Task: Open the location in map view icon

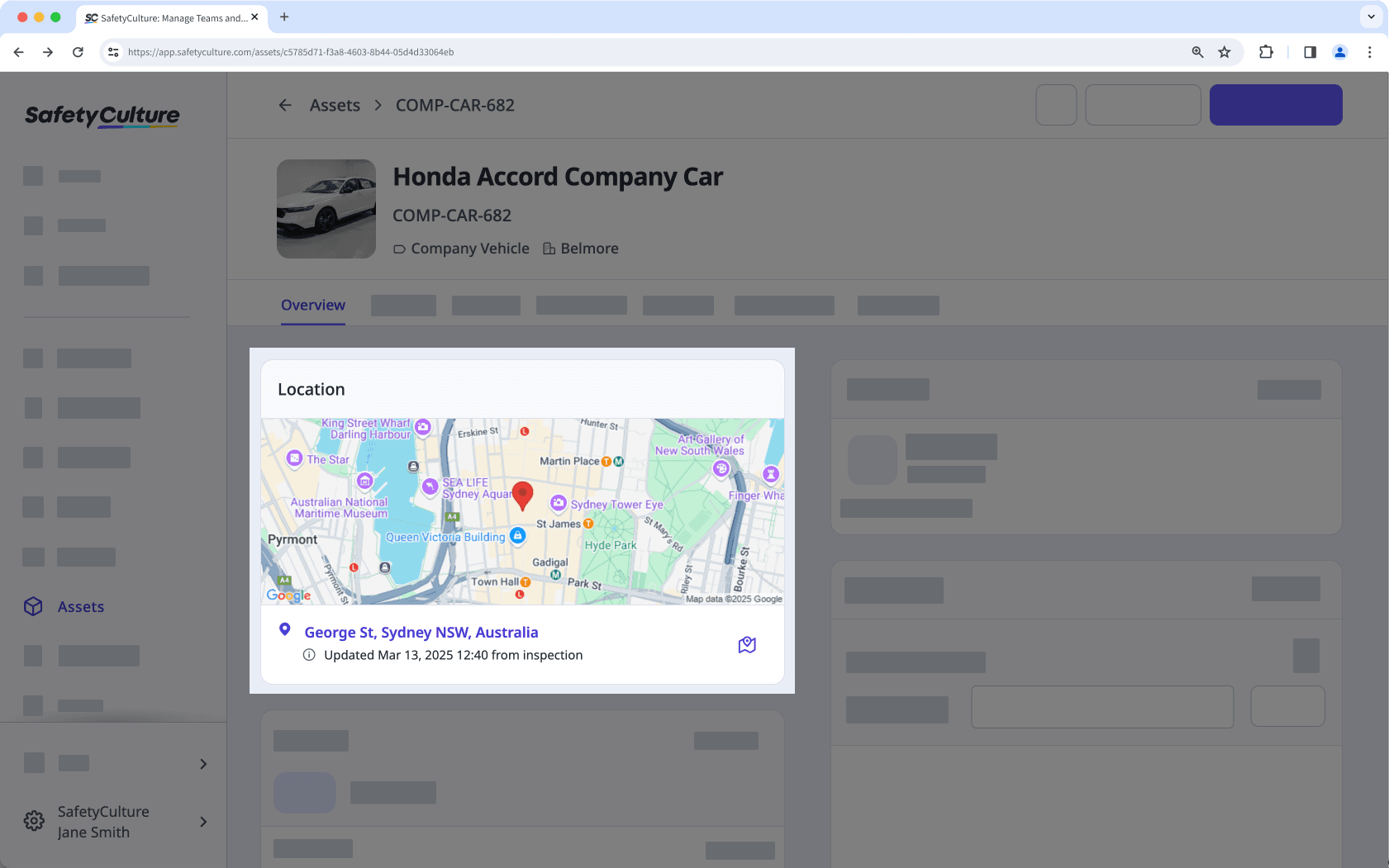Action: pyautogui.click(x=747, y=644)
